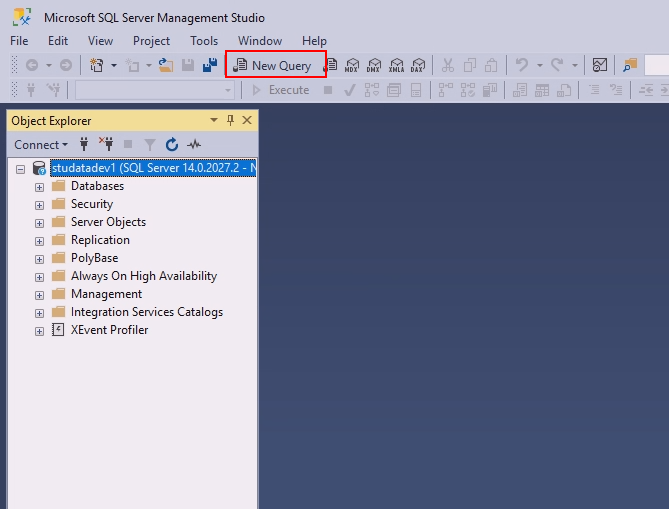Image resolution: width=669 pixels, height=509 pixels.
Task: Click the Decrease Indent icon
Action: 646,90
